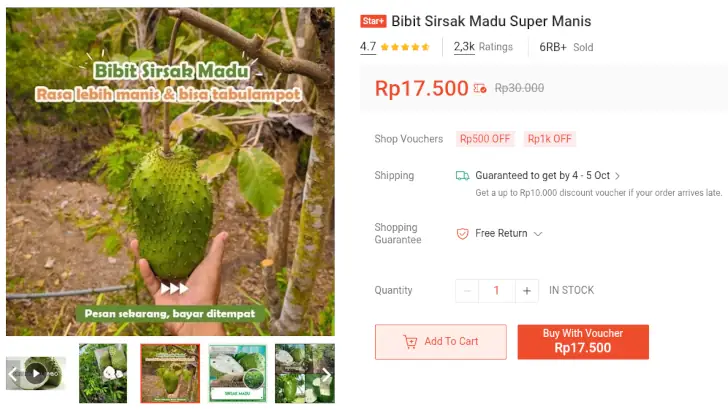
Task: Expand the Free Return guarantee details
Action: click(537, 234)
